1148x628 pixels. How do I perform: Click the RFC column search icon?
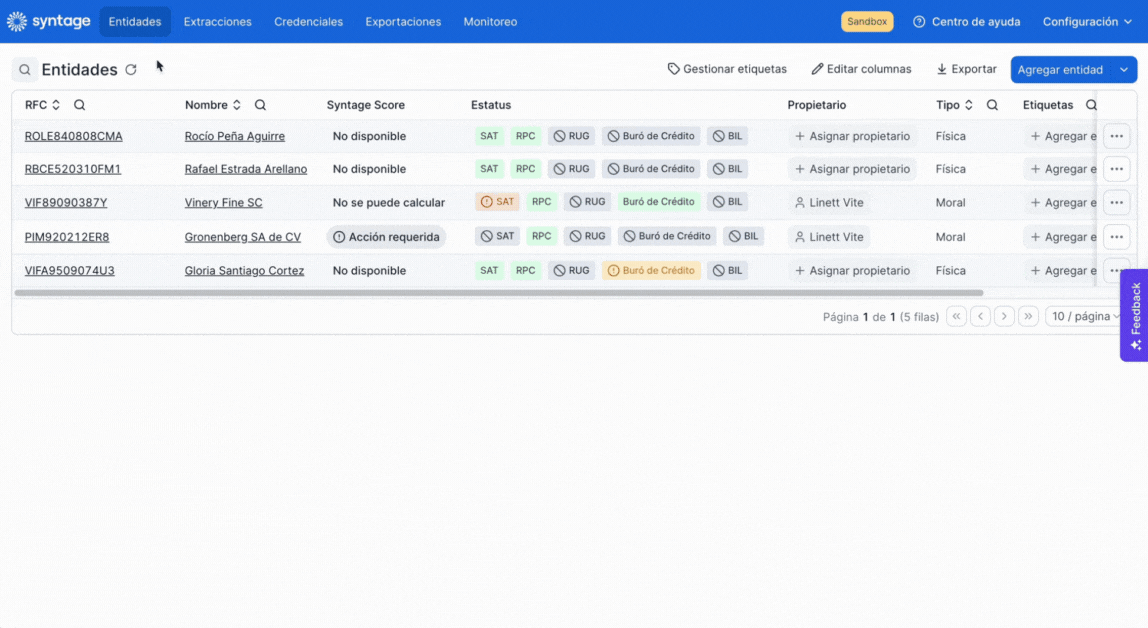[80, 105]
